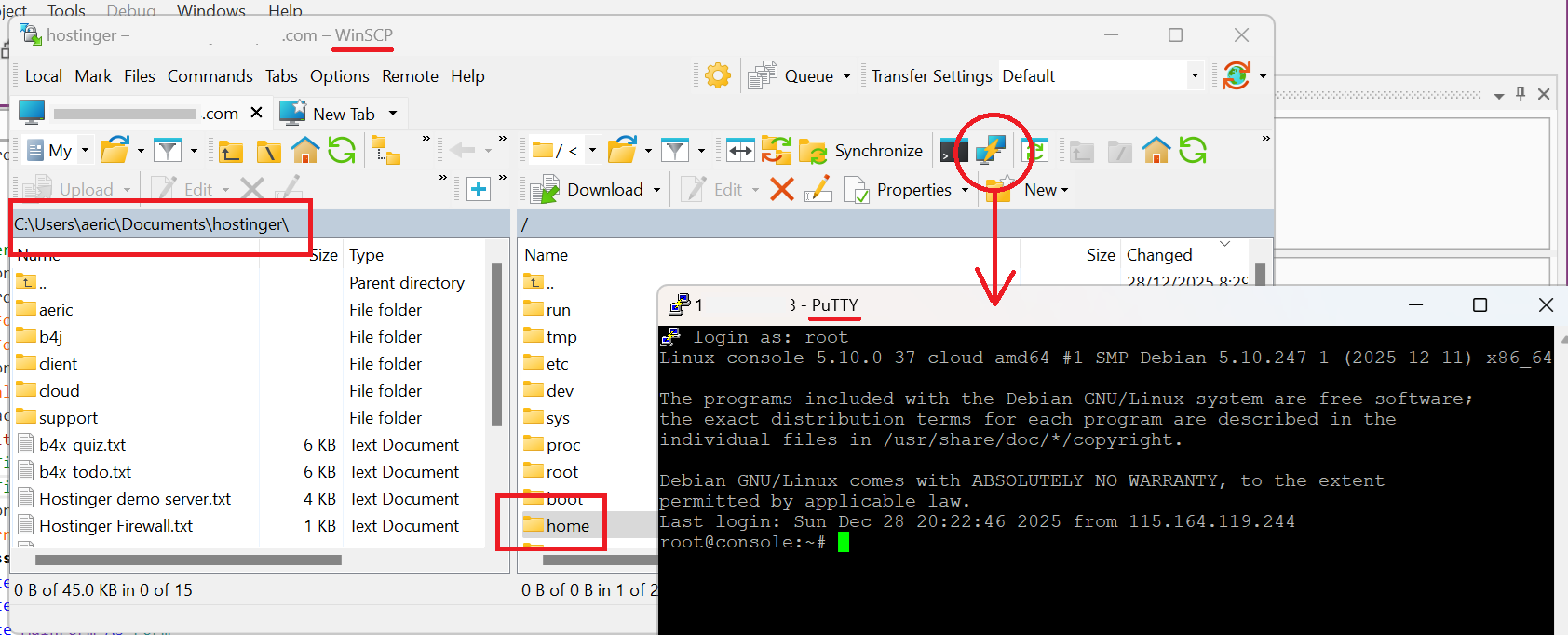Click local panel filter funnel icon
This screenshot has height=635, width=1568.
(168, 150)
